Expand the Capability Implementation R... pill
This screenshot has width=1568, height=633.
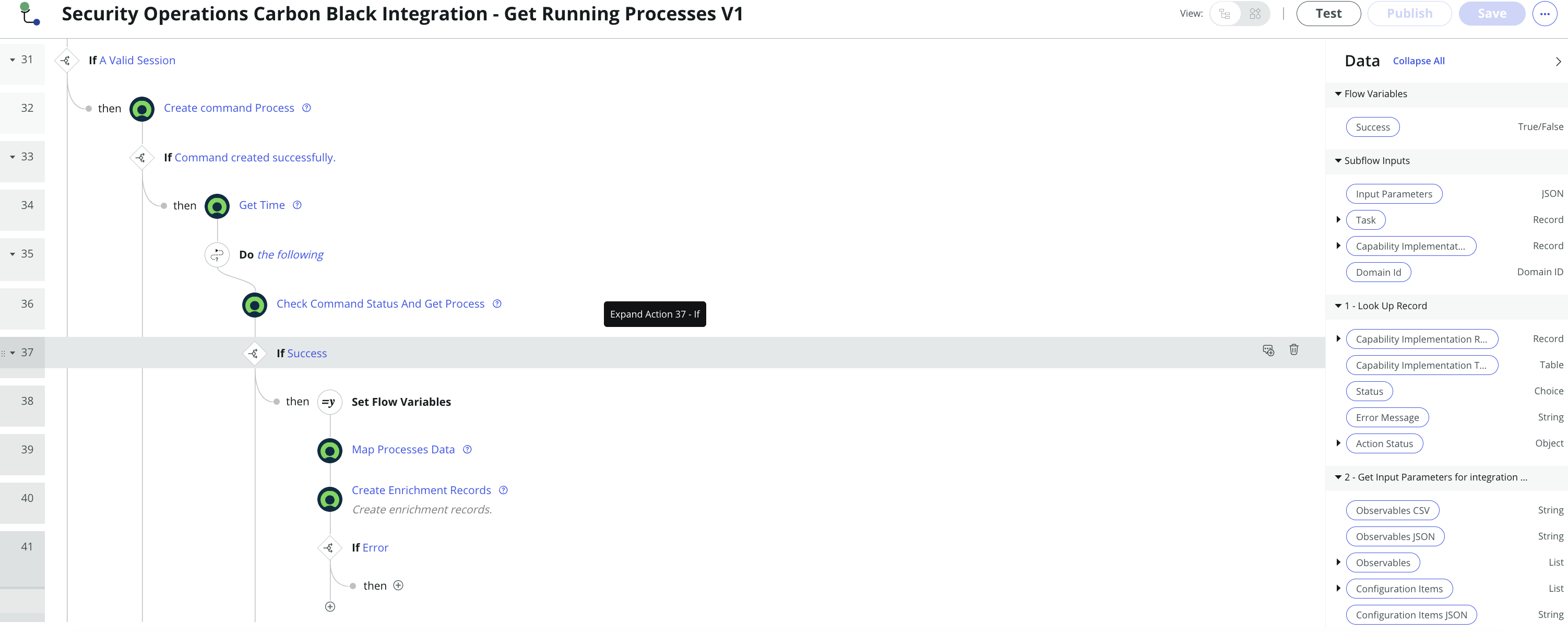[x=1338, y=339]
